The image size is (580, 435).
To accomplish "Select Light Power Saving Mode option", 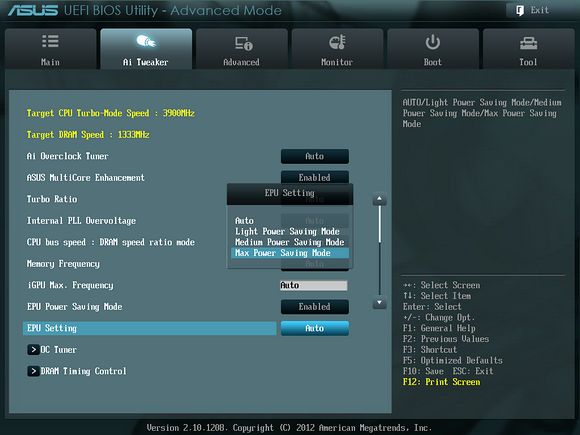I will (287, 232).
